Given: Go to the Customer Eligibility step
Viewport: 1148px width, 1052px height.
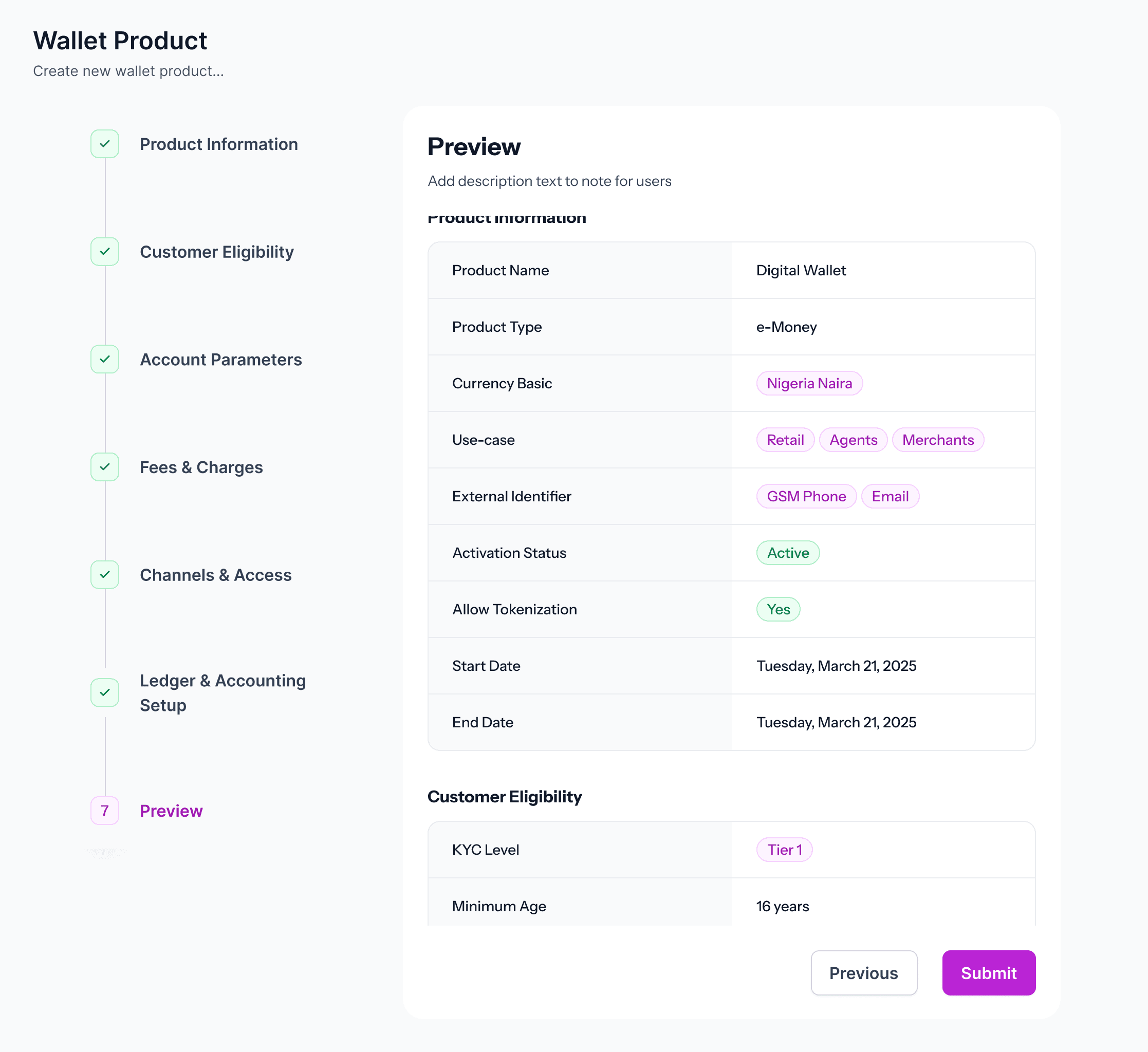Looking at the screenshot, I should point(217,252).
